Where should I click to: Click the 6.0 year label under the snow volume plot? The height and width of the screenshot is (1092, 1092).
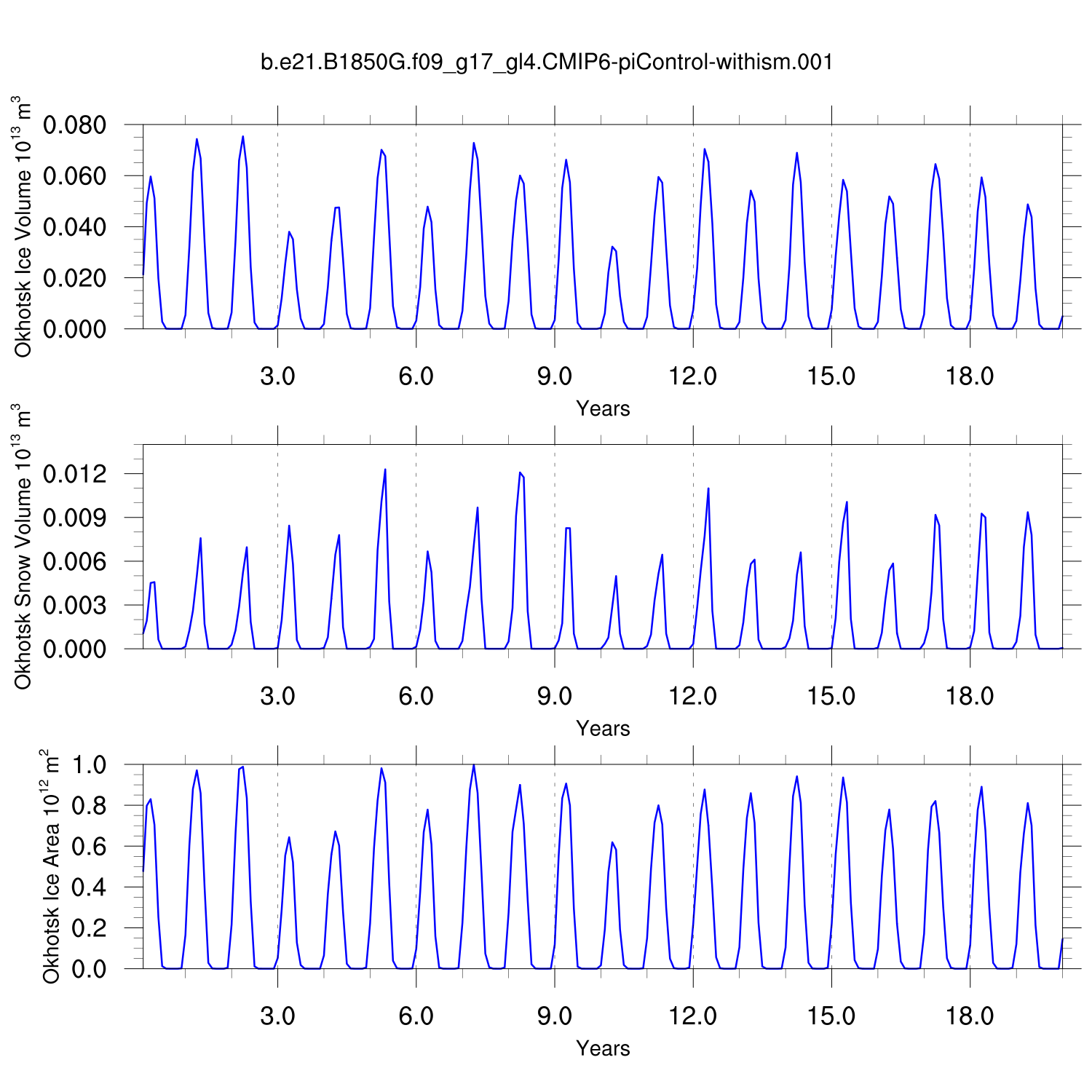pos(416,696)
